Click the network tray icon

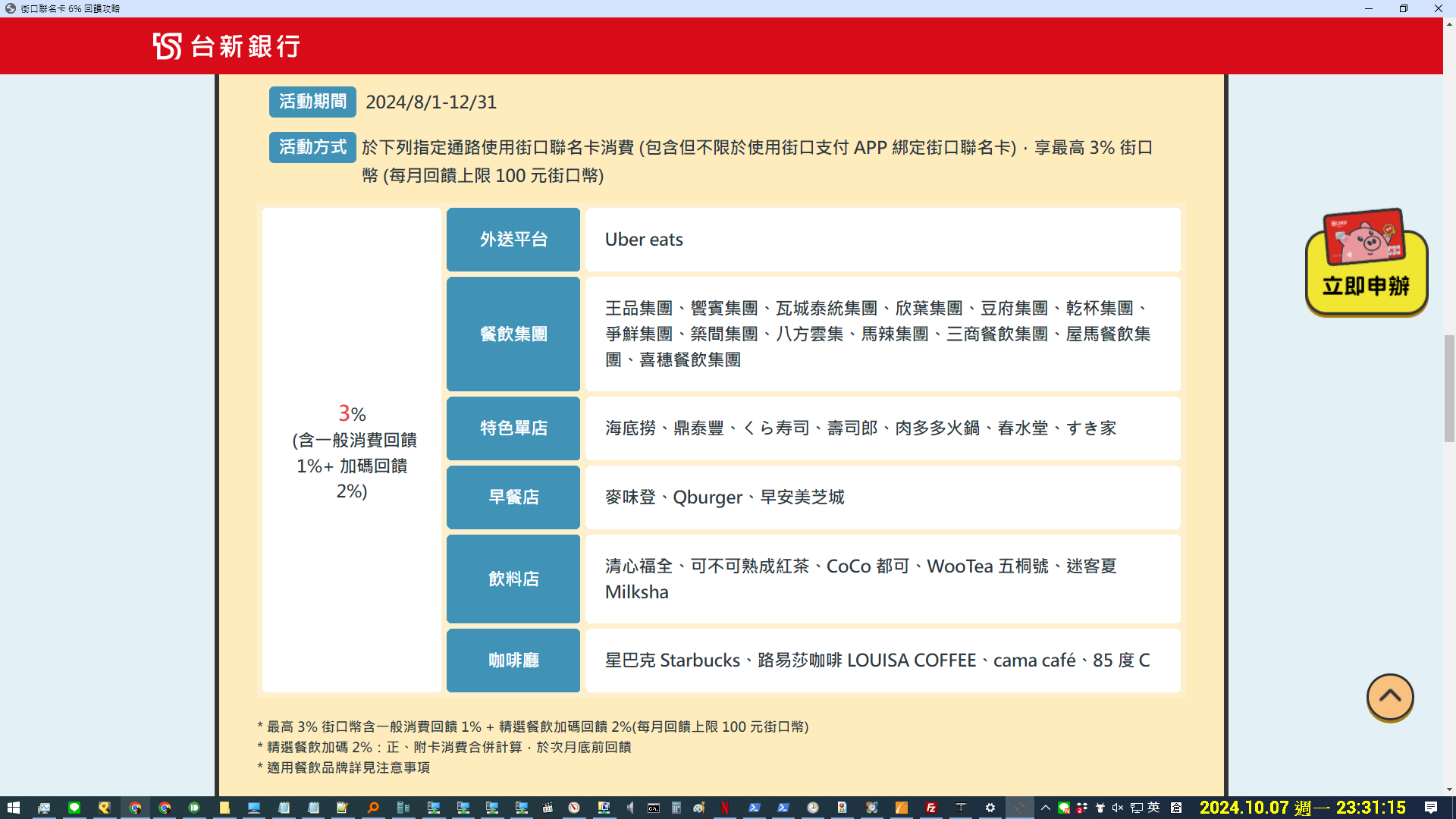1136,808
